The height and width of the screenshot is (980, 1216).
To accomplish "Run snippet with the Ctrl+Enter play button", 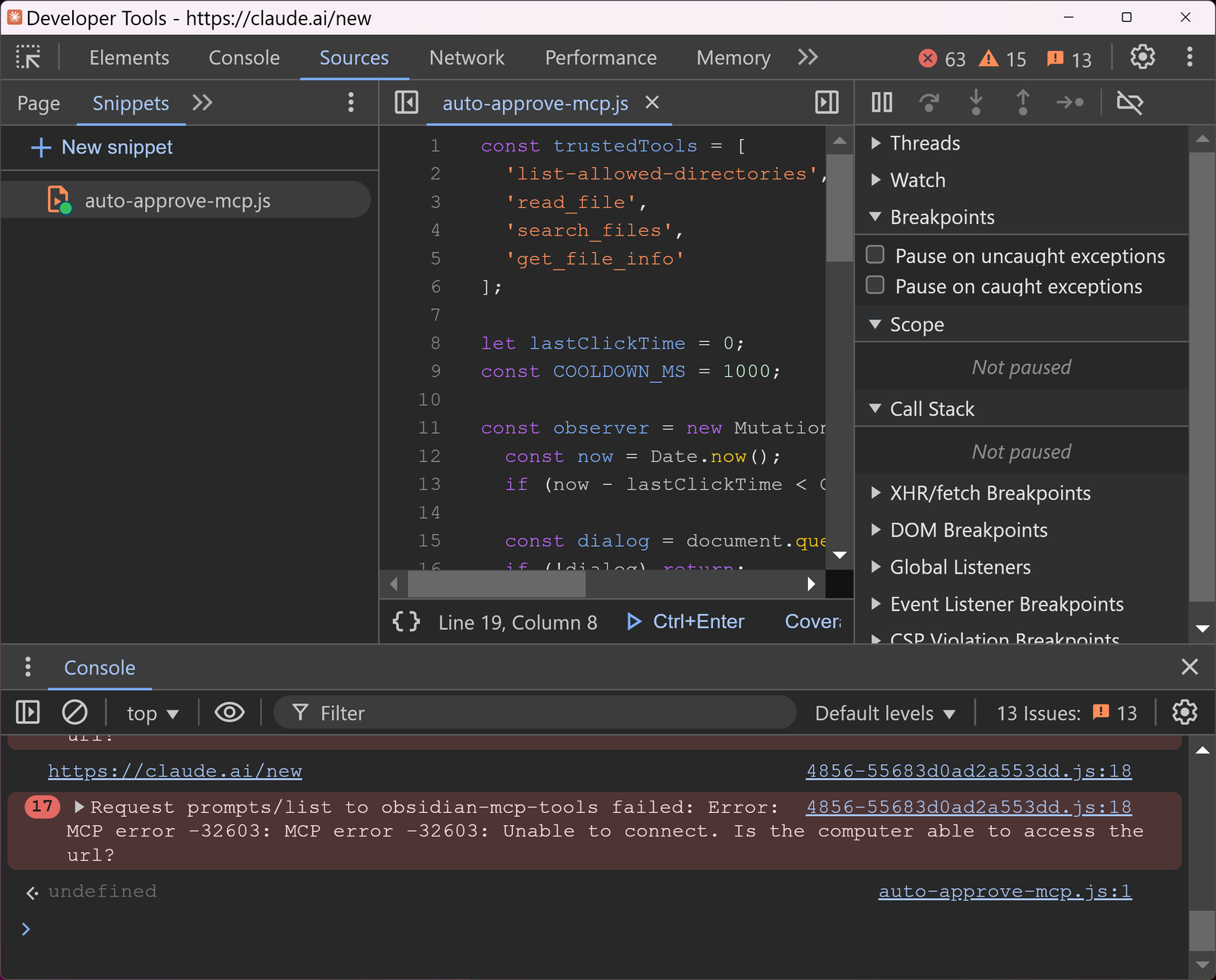I will pyautogui.click(x=686, y=622).
